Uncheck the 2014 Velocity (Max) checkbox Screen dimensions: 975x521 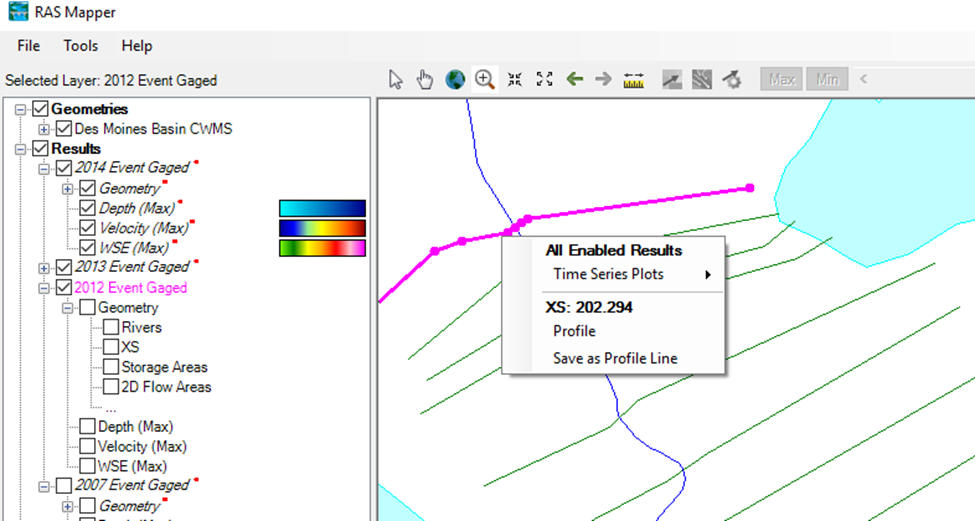87,228
